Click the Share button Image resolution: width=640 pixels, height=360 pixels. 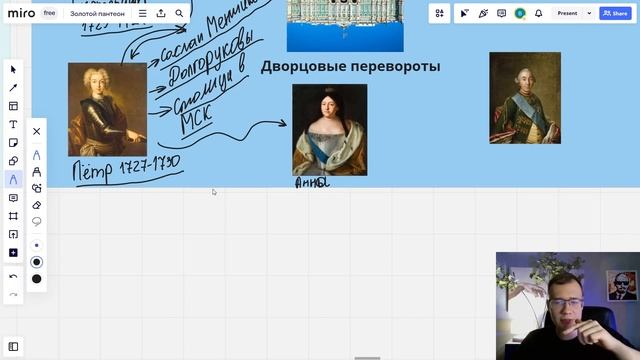[x=615, y=13]
